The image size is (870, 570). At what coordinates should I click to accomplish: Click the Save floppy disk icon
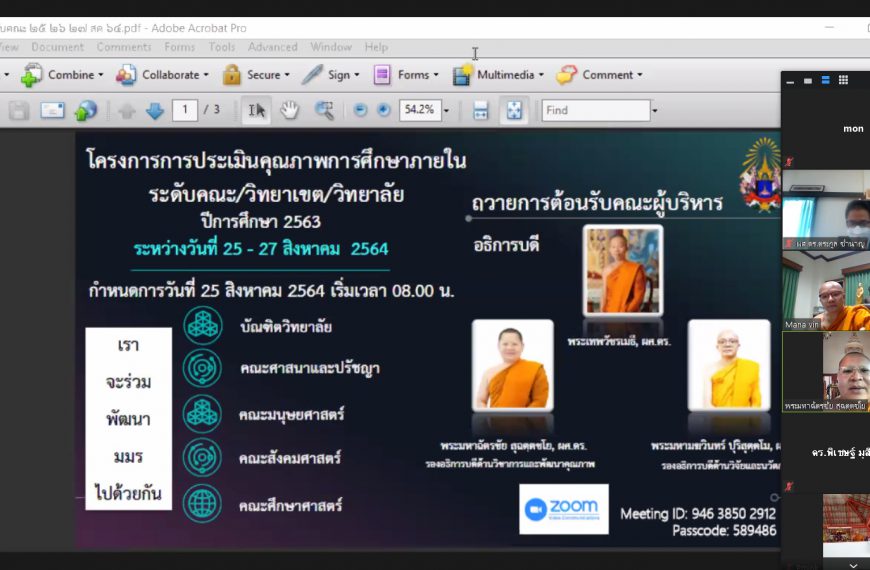(x=18, y=110)
